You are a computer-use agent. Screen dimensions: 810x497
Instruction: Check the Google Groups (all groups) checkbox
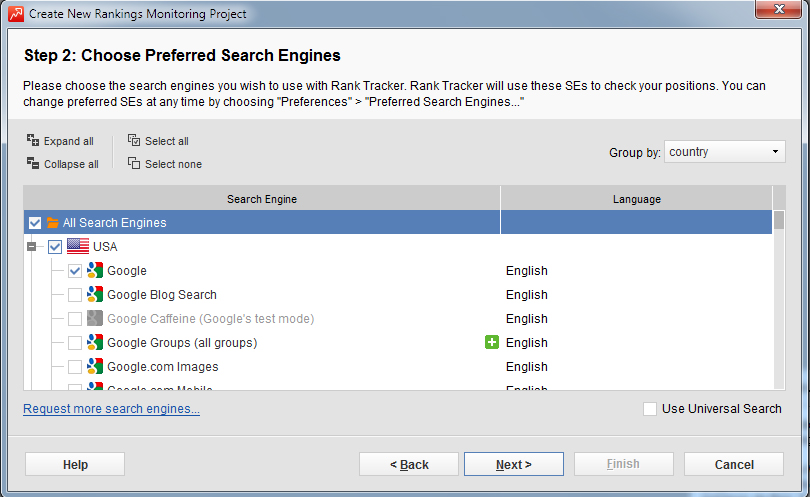coord(75,343)
